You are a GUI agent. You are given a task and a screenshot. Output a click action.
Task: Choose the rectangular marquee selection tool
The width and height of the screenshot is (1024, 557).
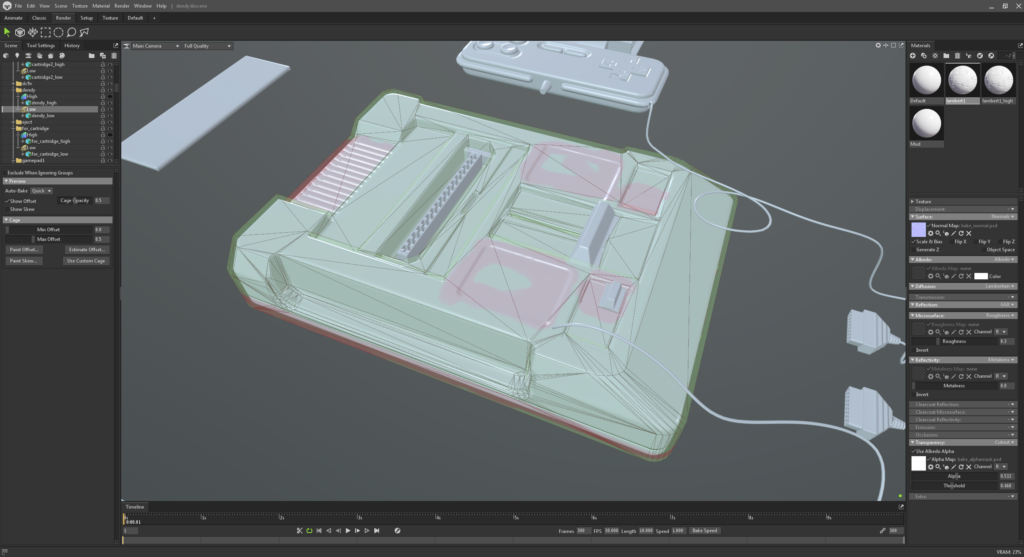point(46,32)
